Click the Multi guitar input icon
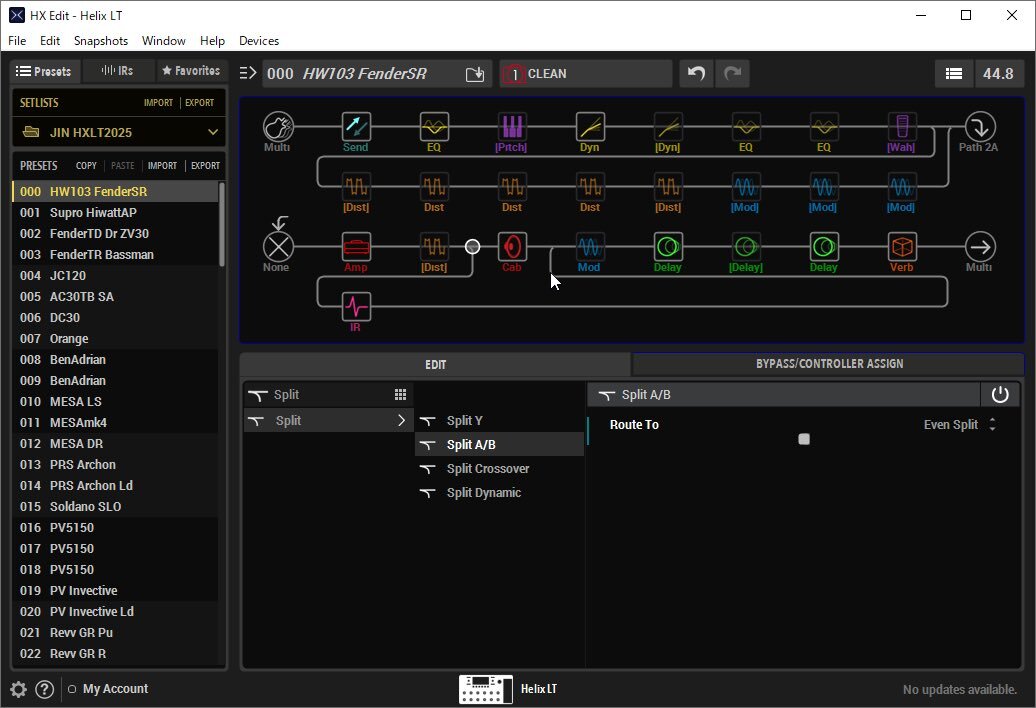This screenshot has width=1036, height=708. pyautogui.click(x=278, y=126)
